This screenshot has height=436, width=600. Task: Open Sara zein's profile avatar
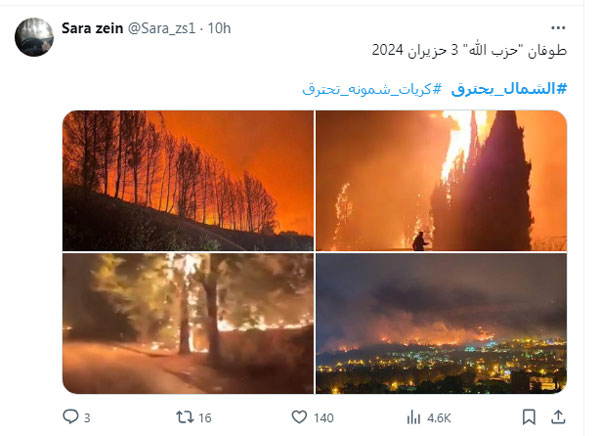click(x=34, y=37)
